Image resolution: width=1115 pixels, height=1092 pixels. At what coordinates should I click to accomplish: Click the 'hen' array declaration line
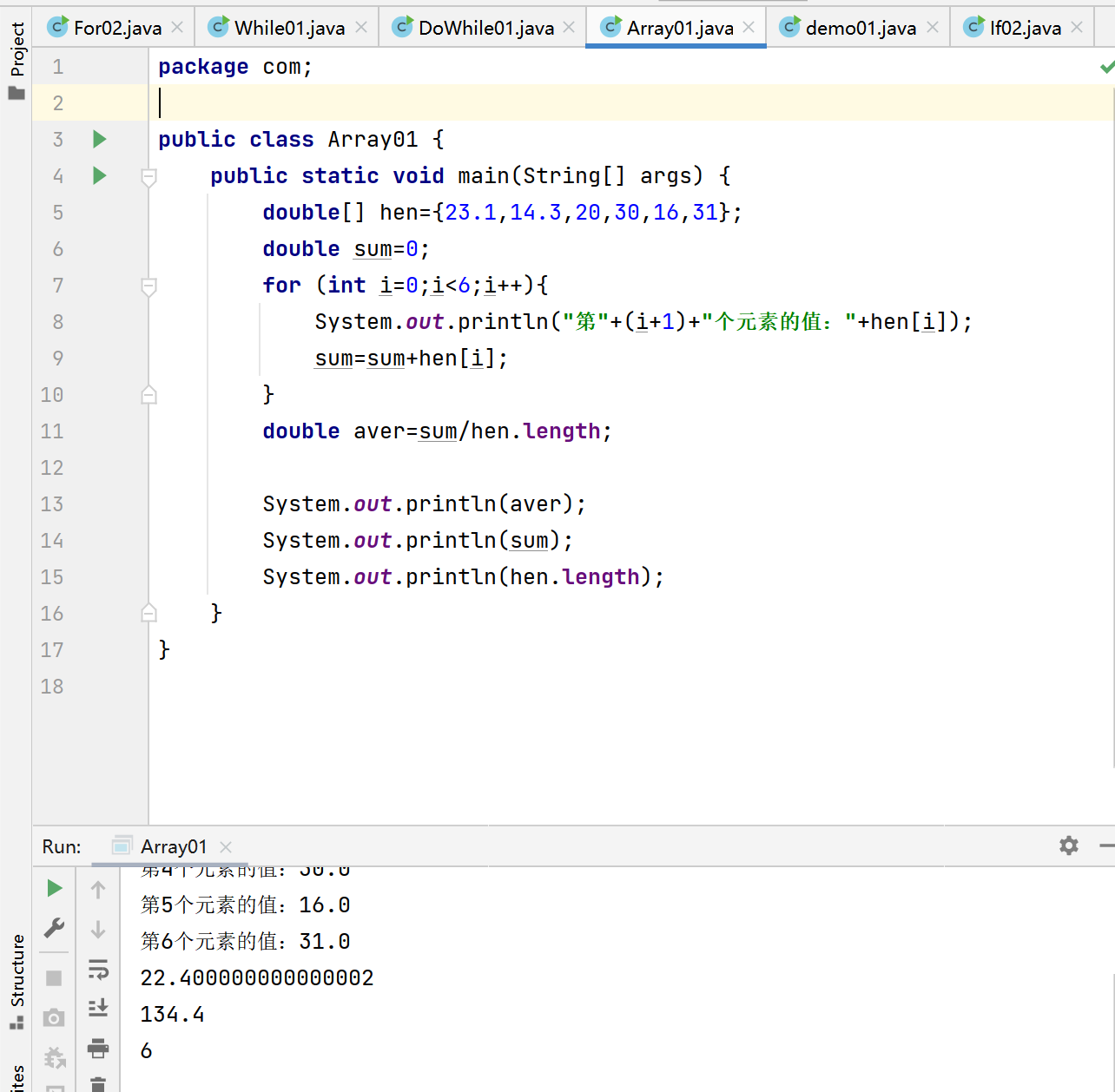(x=502, y=213)
